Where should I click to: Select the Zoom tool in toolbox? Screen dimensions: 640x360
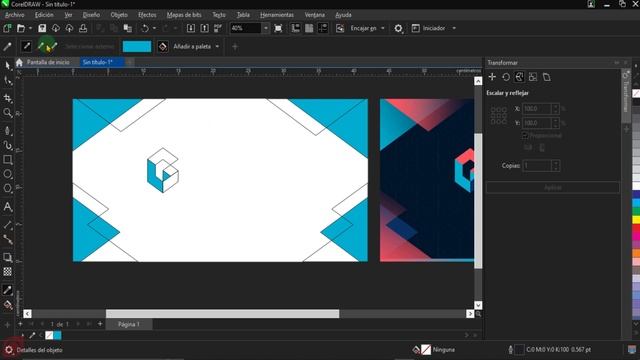click(7, 113)
